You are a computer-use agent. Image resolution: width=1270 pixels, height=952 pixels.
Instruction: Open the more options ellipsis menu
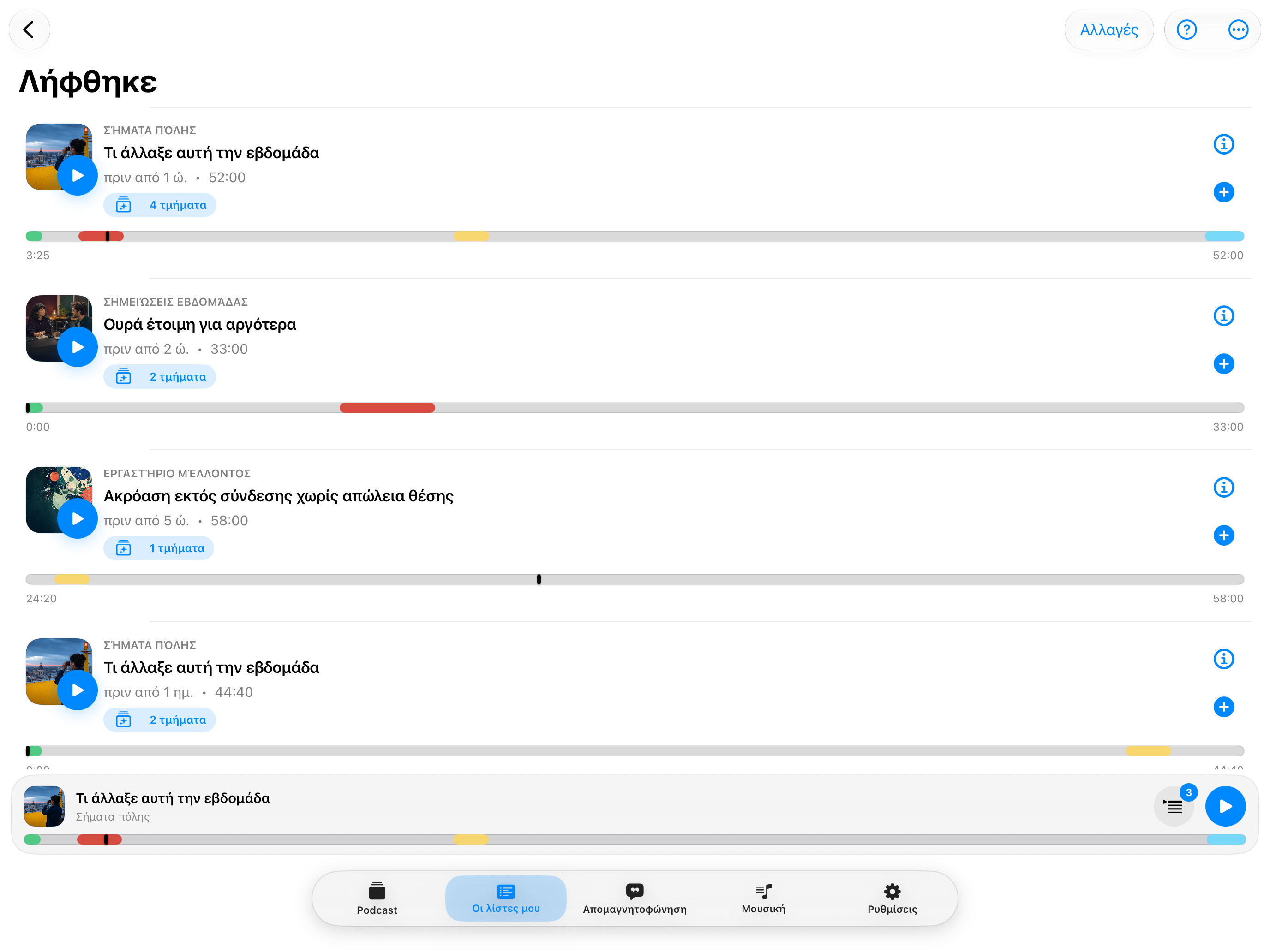pos(1238,29)
